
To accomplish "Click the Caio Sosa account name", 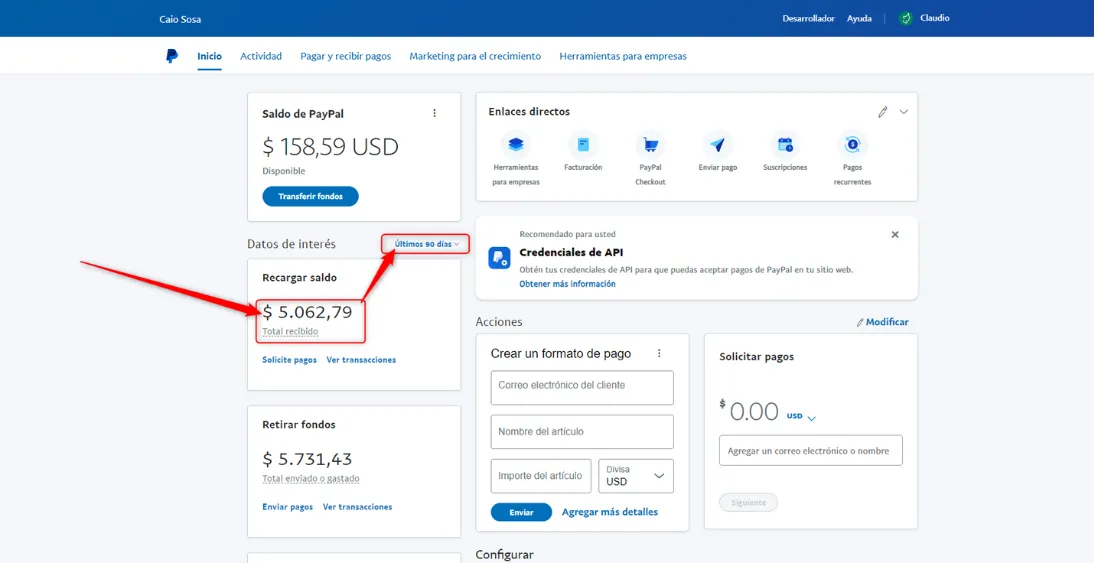I will point(180,20).
